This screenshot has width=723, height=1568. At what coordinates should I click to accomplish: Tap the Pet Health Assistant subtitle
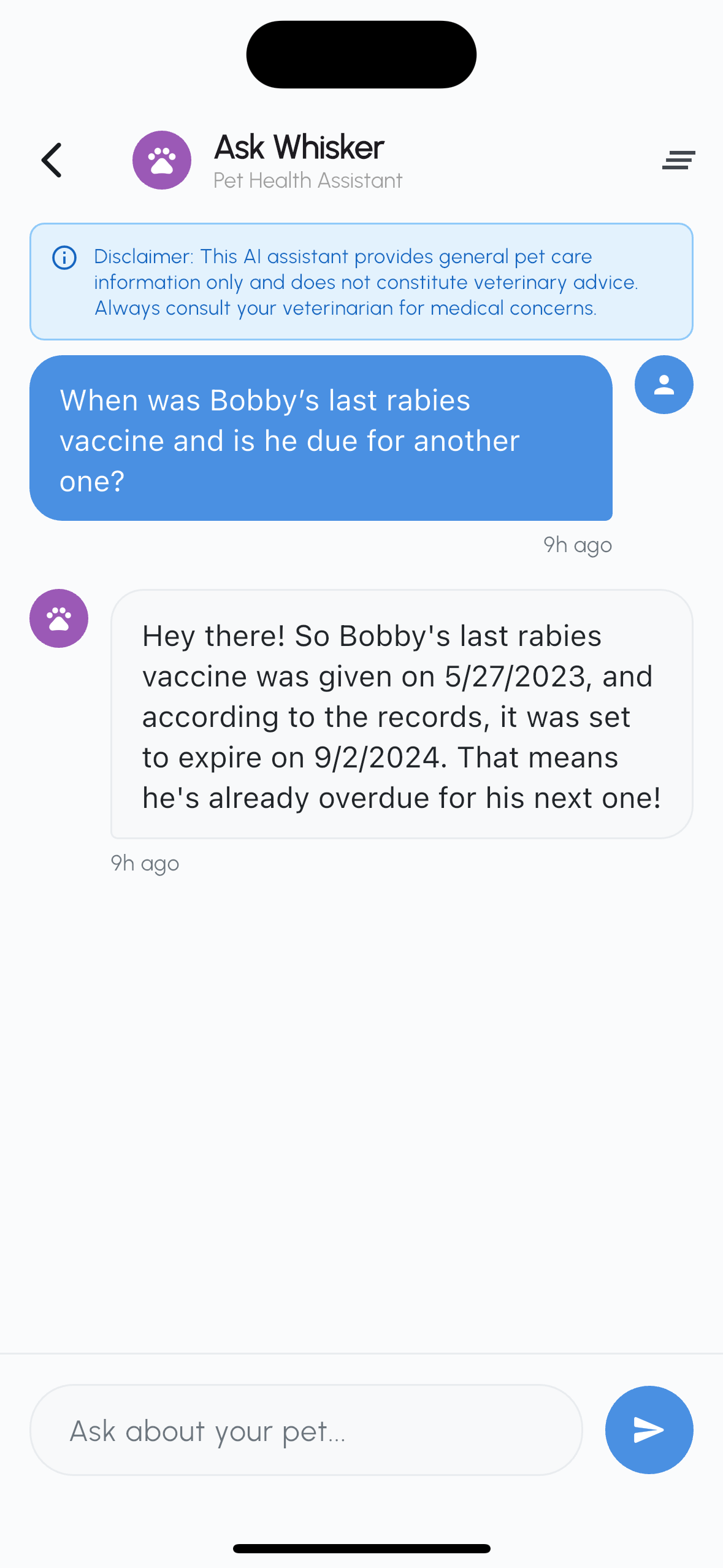[x=308, y=181]
